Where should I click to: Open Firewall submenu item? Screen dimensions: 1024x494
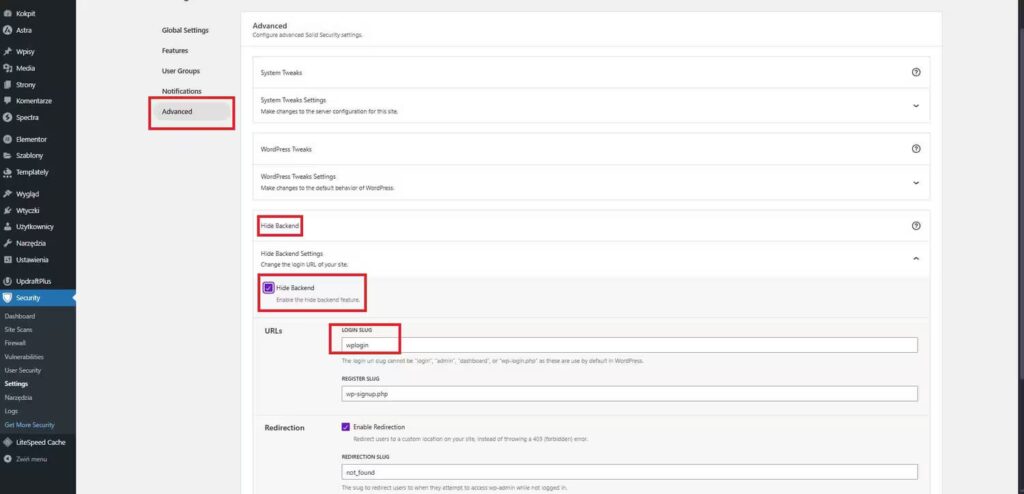click(15, 343)
